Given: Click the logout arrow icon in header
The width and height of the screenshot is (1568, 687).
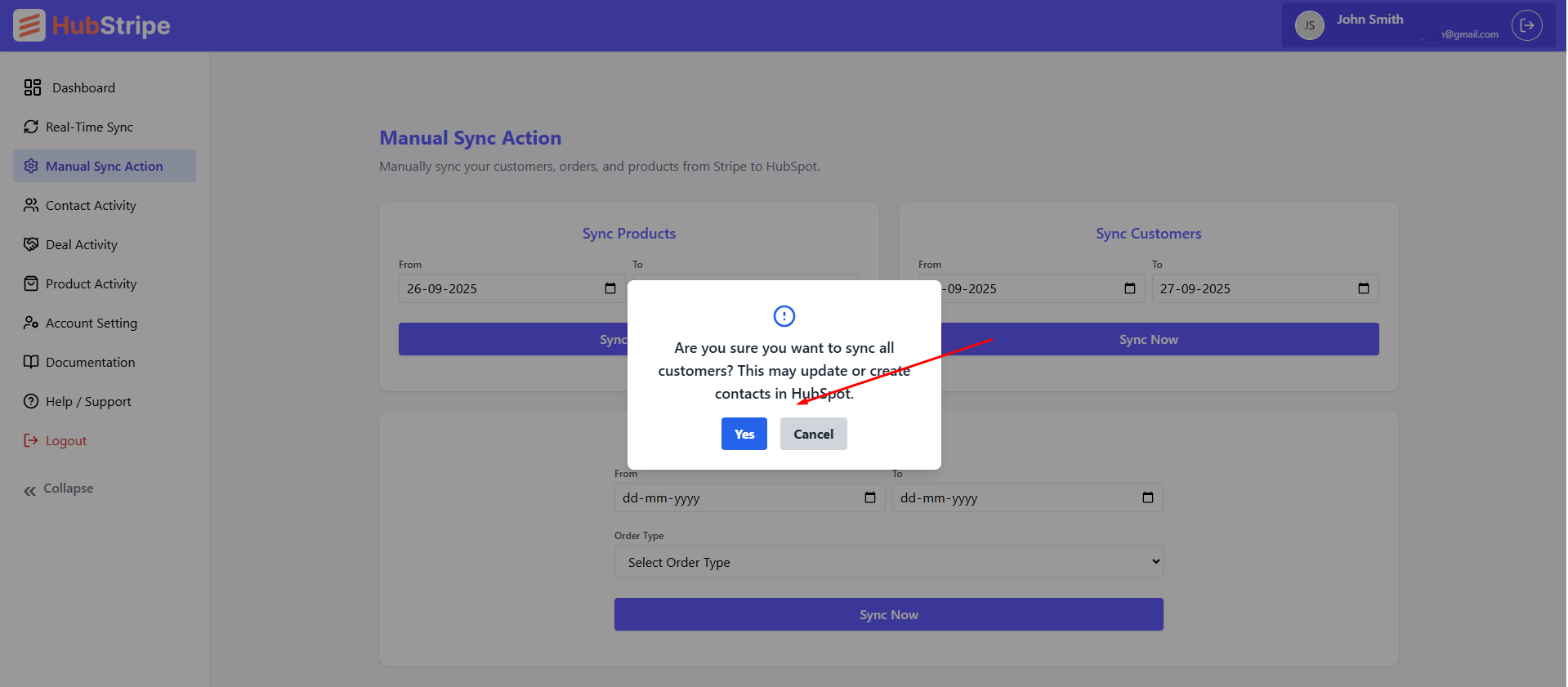Looking at the screenshot, I should click(x=1526, y=25).
